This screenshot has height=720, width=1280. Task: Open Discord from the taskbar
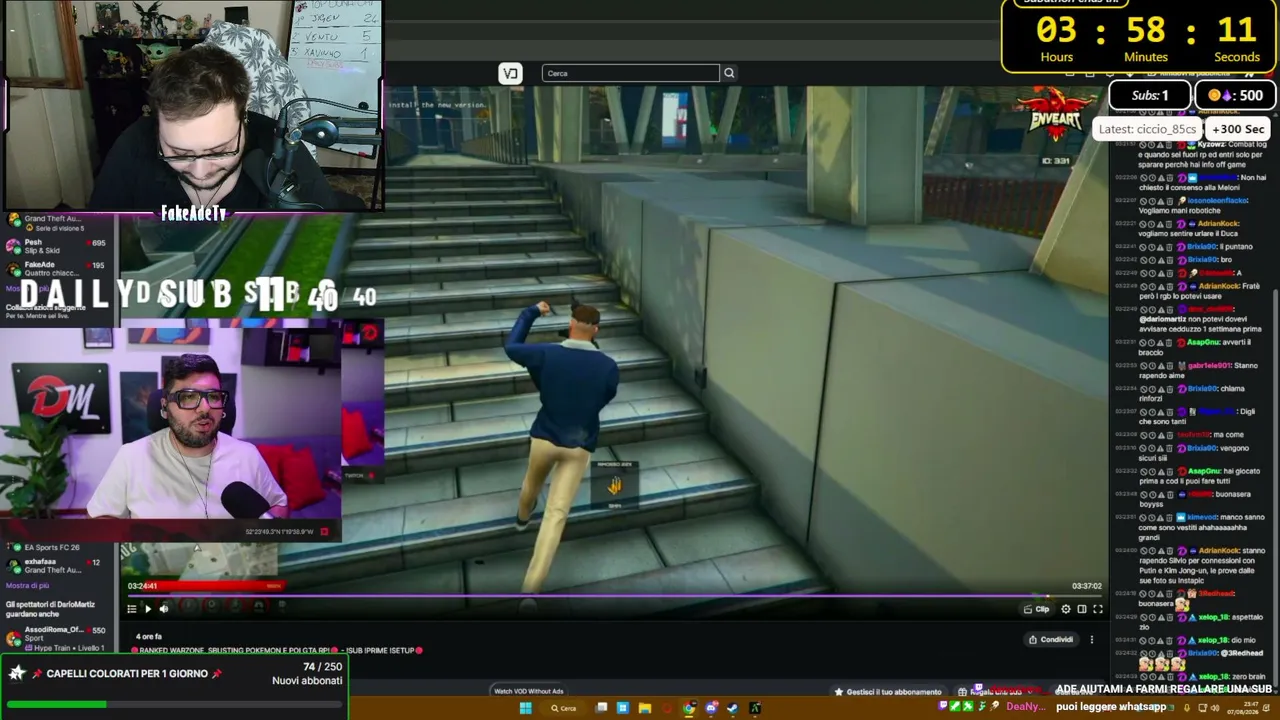coord(711,708)
